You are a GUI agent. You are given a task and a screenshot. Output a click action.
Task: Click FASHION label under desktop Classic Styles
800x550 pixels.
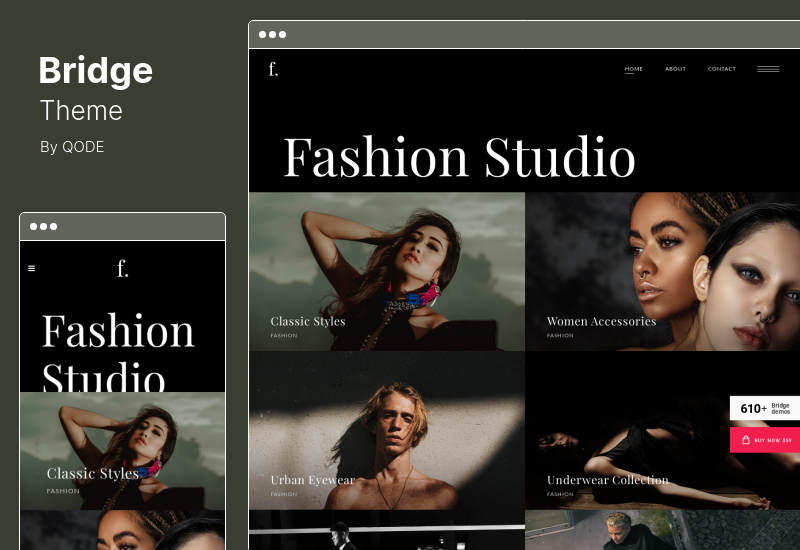(284, 335)
